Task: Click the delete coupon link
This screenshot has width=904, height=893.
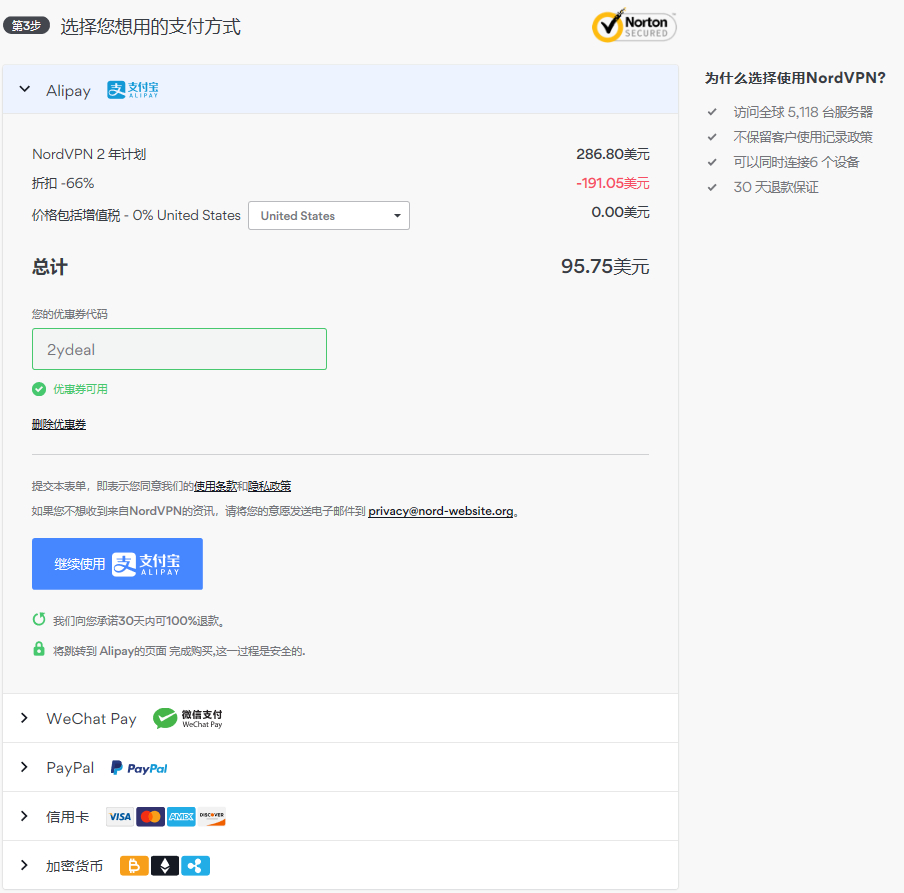Action: pos(59,424)
